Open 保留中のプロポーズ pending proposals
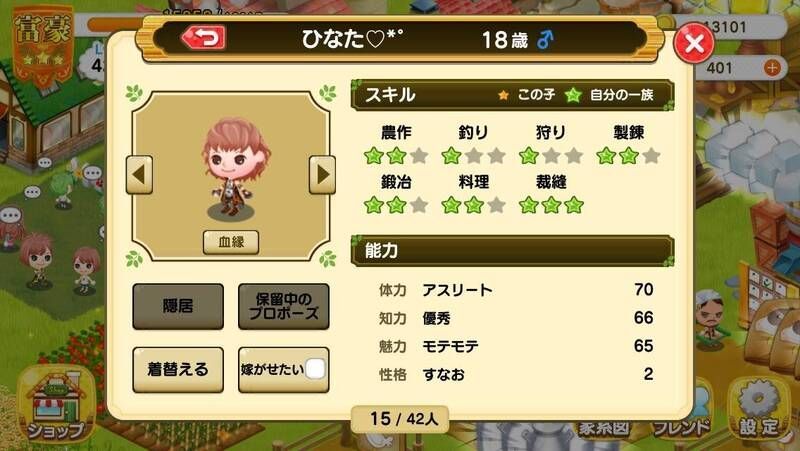The width and height of the screenshot is (800, 451). coord(284,306)
